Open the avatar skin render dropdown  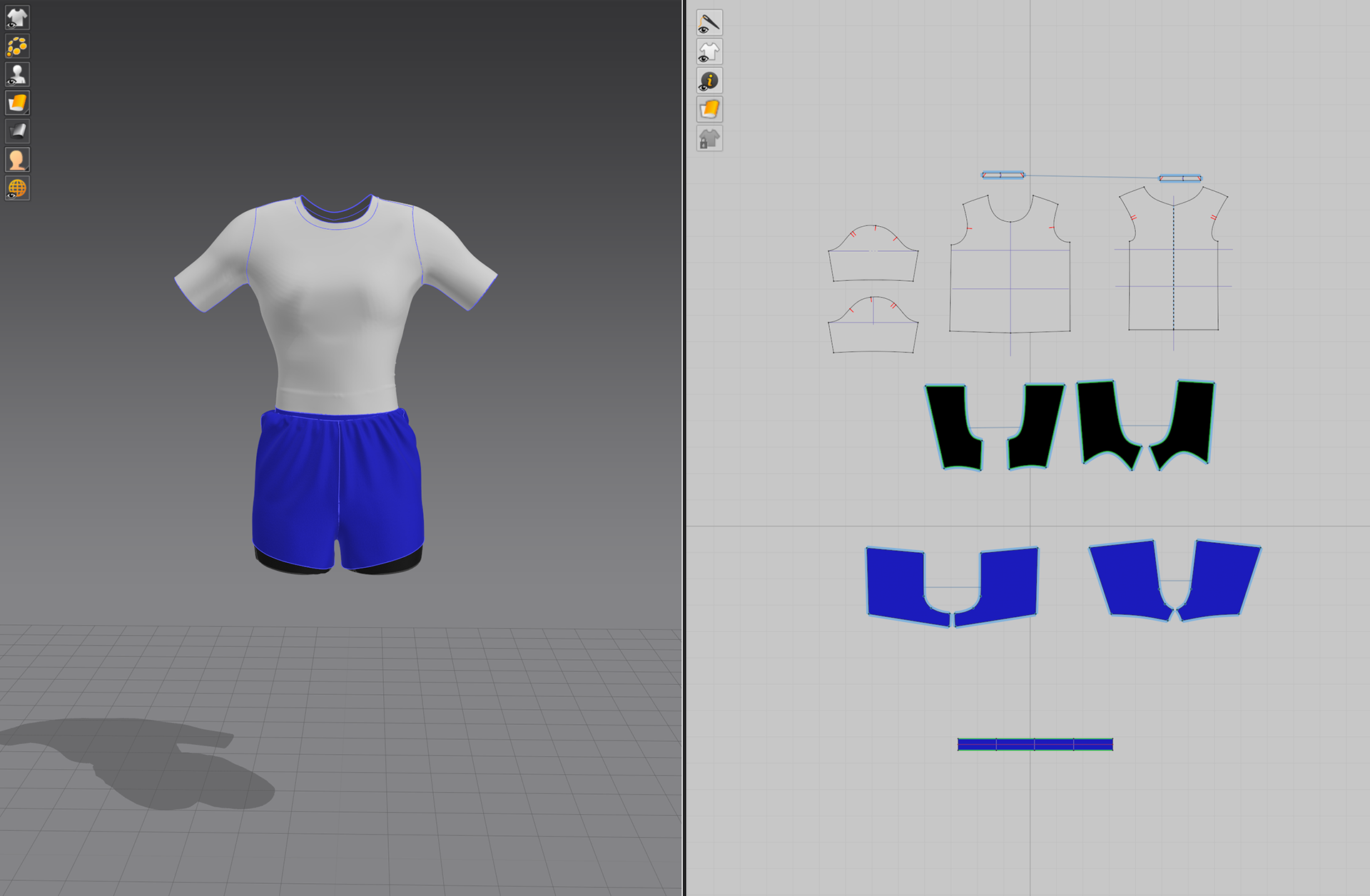coord(17,160)
